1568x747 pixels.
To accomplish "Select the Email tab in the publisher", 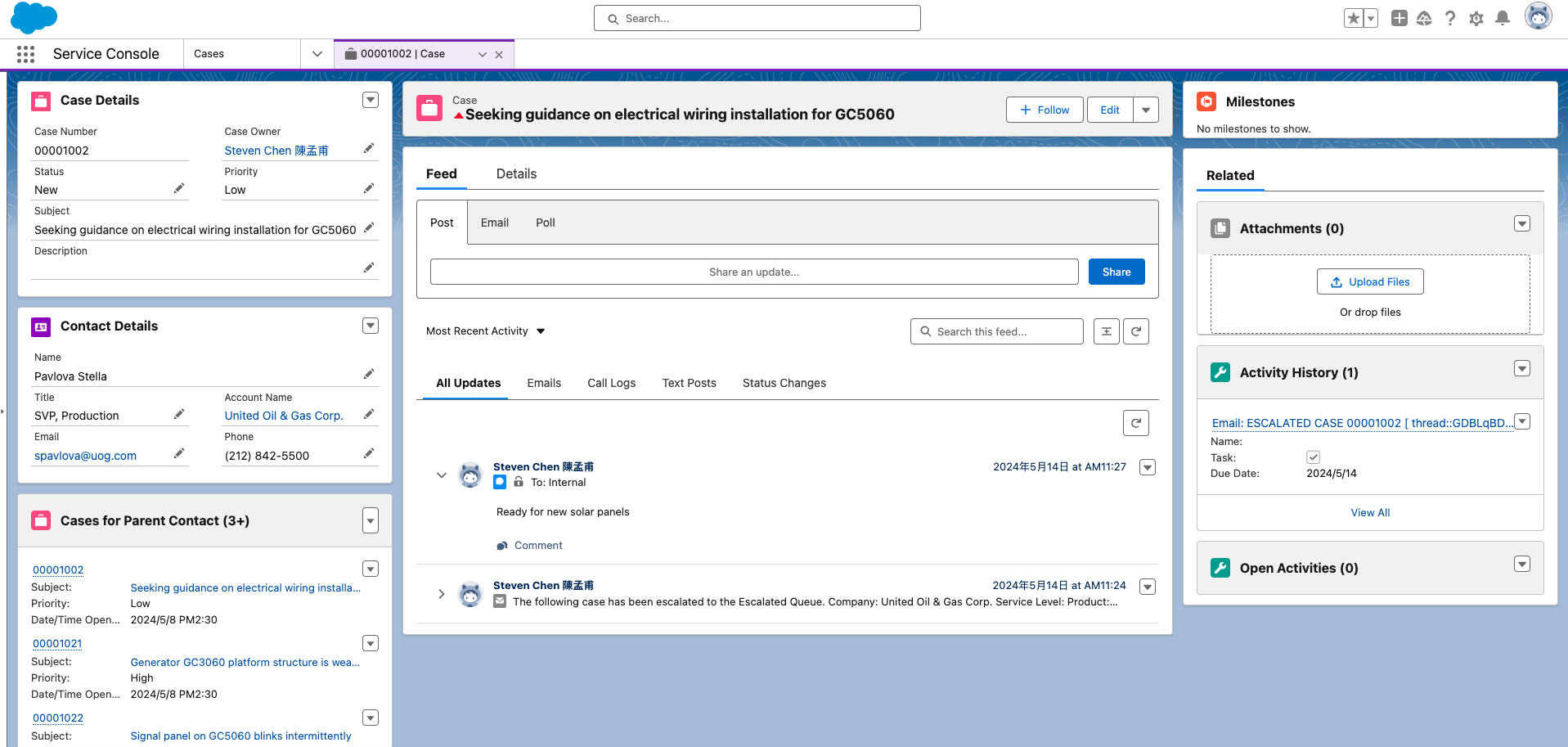I will point(494,222).
